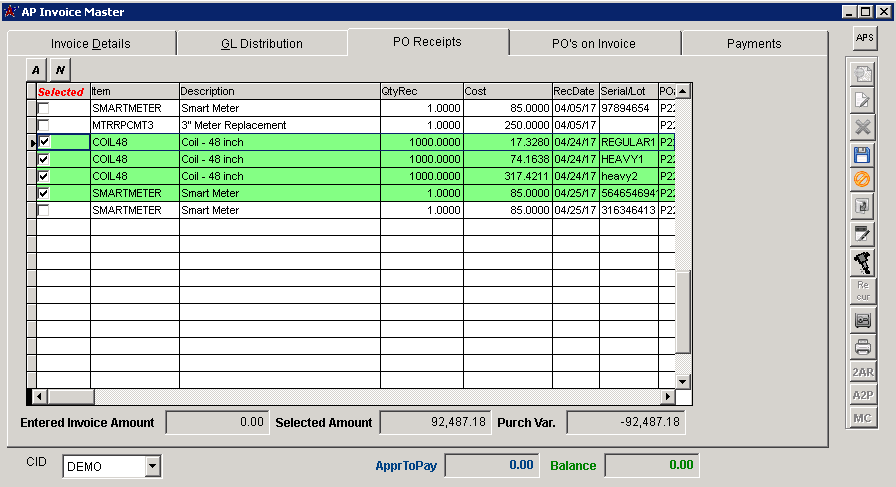Click the 2AR toolbar button
The width and height of the screenshot is (896, 487).
[x=862, y=372]
